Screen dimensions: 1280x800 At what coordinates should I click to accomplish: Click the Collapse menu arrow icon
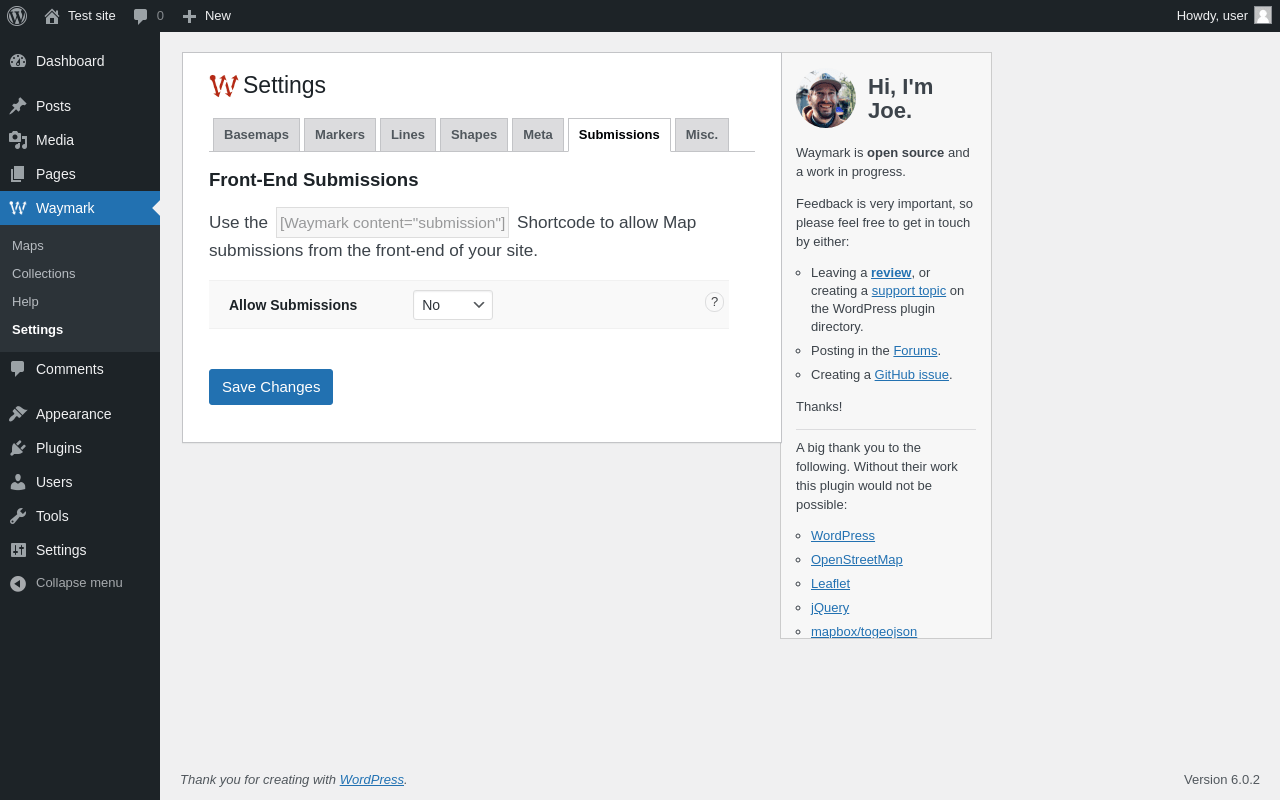(18, 583)
